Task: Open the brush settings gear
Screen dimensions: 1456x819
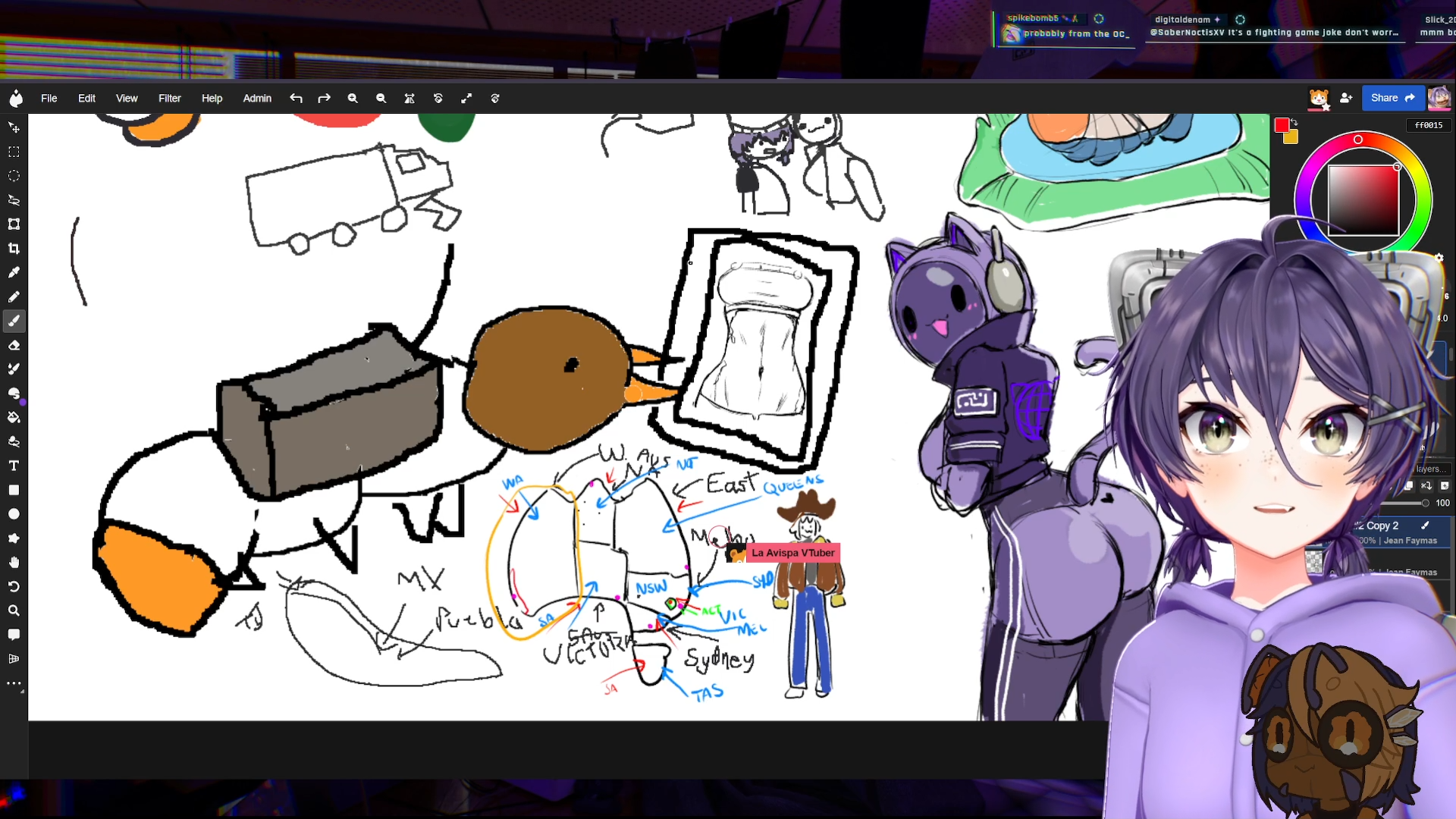Action: [1439, 258]
